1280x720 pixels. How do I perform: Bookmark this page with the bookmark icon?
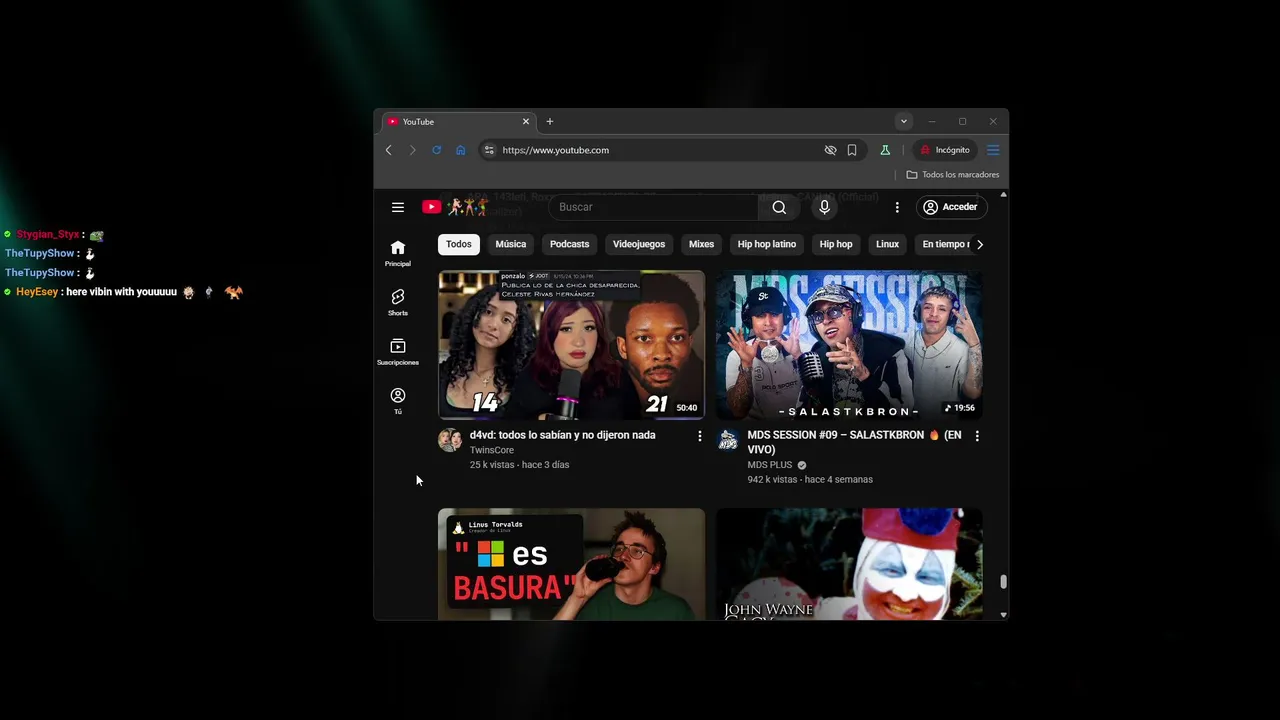[x=852, y=150]
